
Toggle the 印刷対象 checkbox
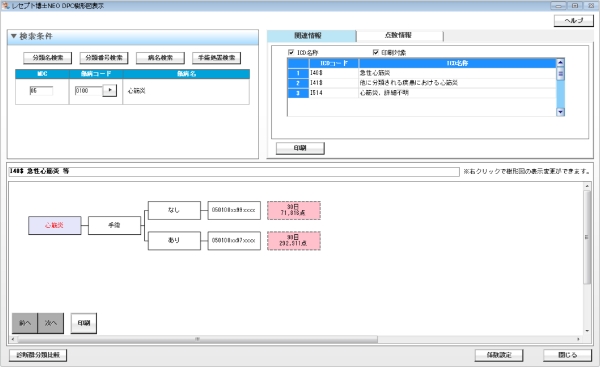pyautogui.click(x=375, y=52)
